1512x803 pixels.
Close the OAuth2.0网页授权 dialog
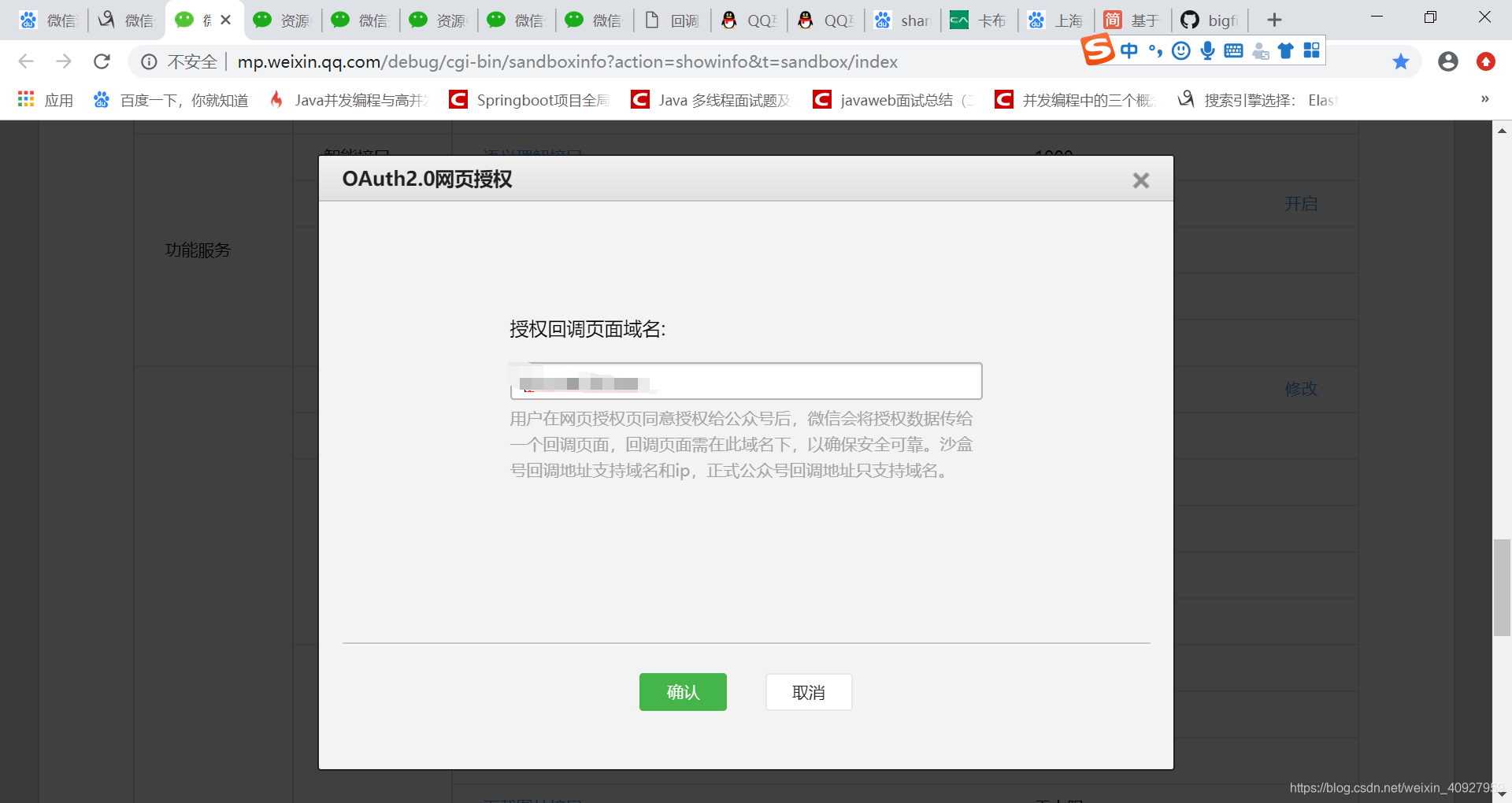pos(1141,180)
